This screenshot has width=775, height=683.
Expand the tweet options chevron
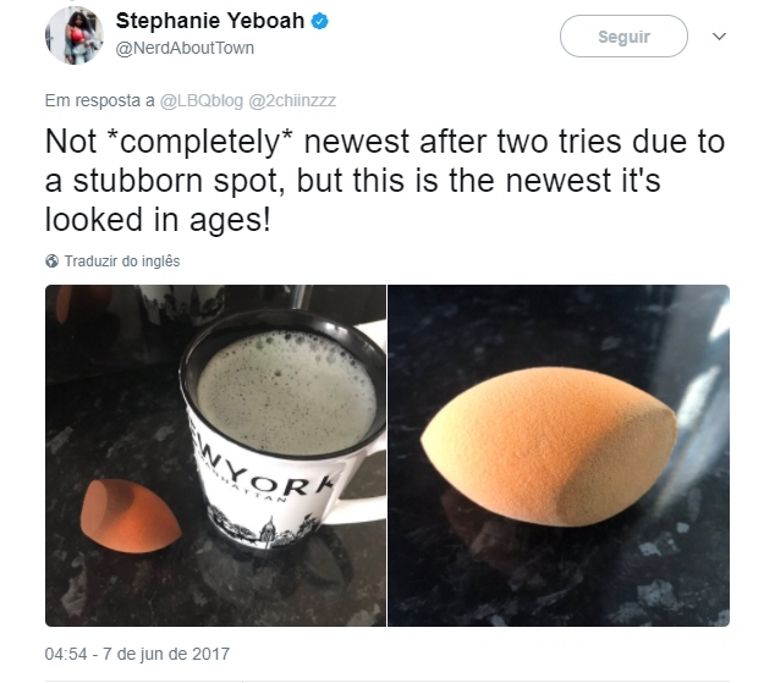[x=719, y=36]
